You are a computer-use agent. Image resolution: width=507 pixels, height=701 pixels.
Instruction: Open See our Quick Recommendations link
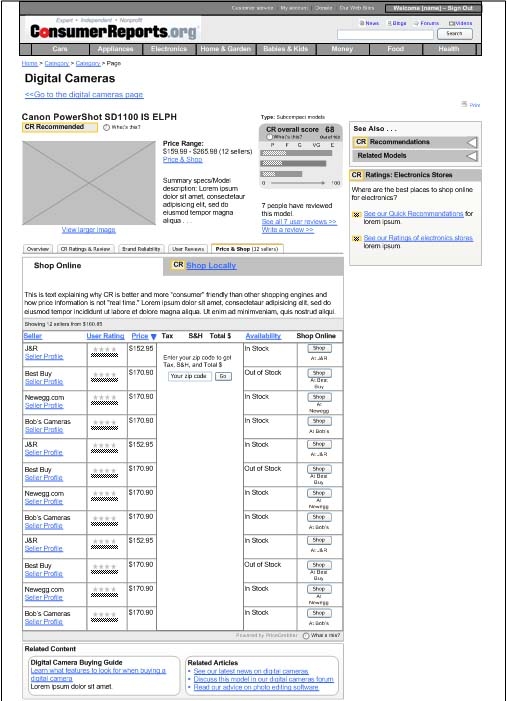(x=413, y=214)
